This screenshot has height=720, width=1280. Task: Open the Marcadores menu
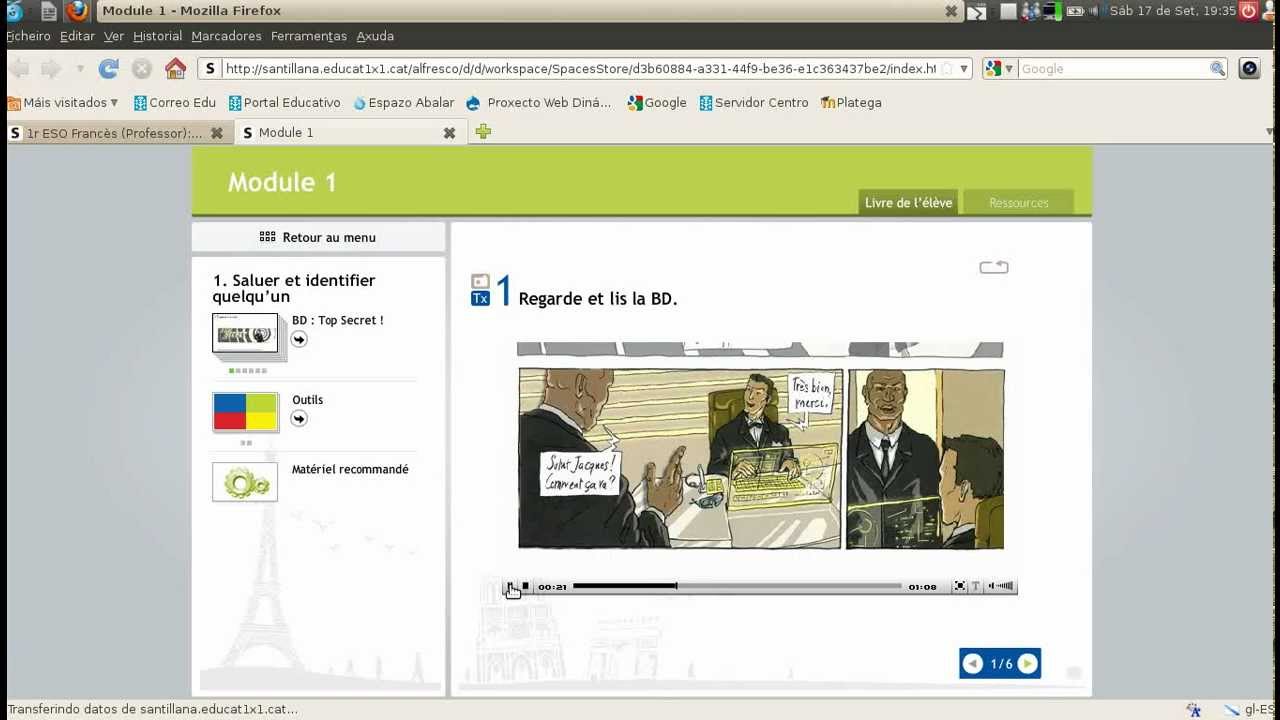[x=226, y=36]
